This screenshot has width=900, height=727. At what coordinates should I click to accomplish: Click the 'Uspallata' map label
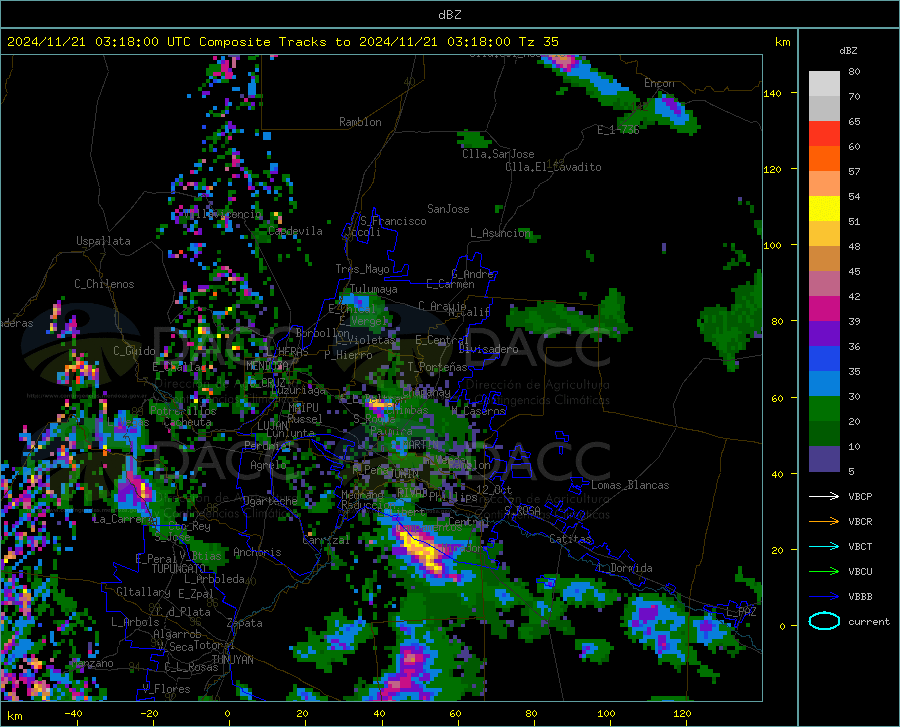103,242
